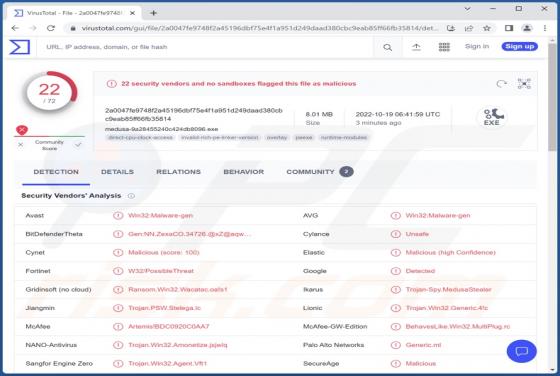Open the apps grid menu icon

pos(444,47)
